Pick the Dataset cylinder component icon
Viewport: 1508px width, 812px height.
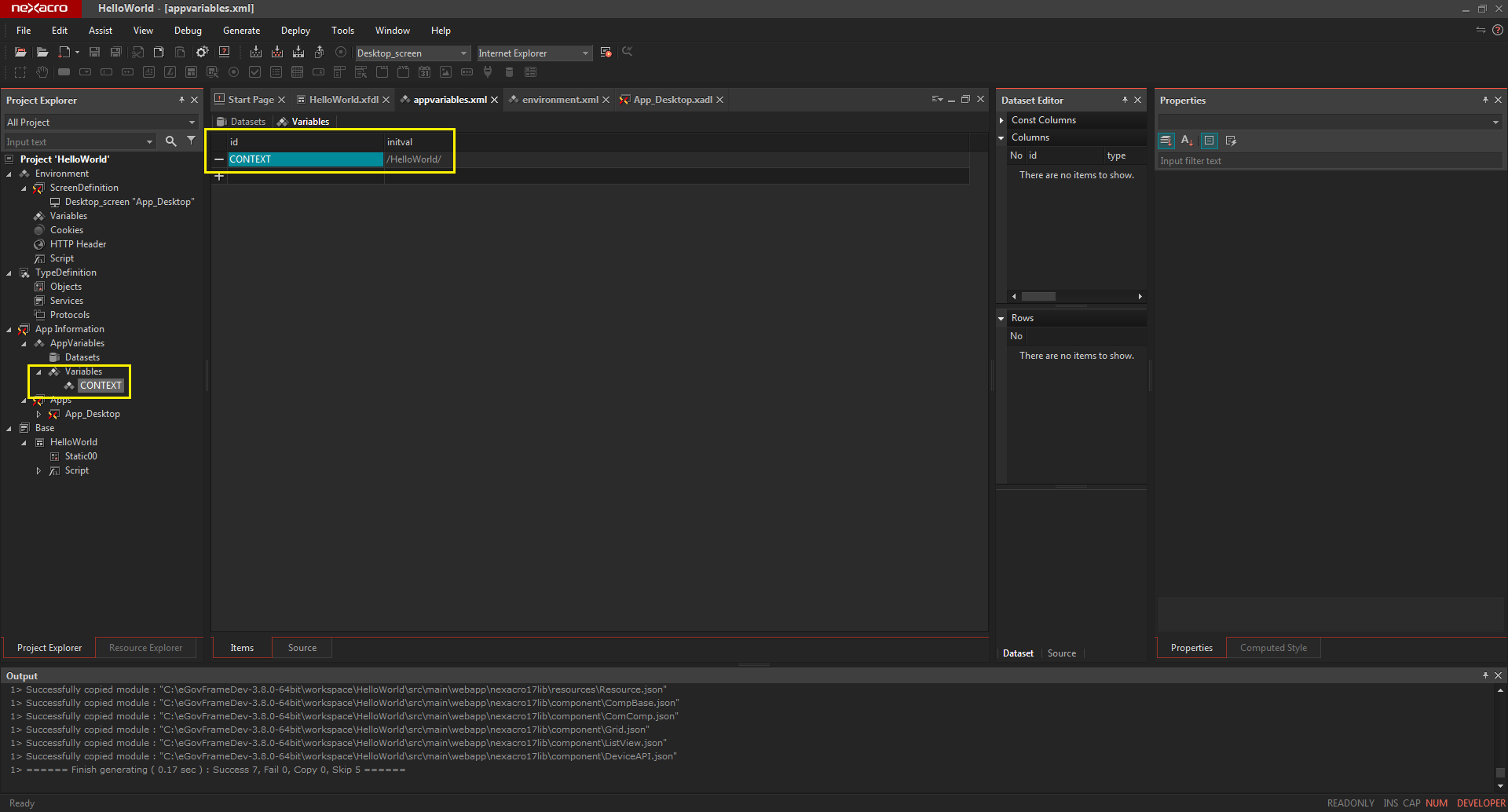tap(509, 72)
